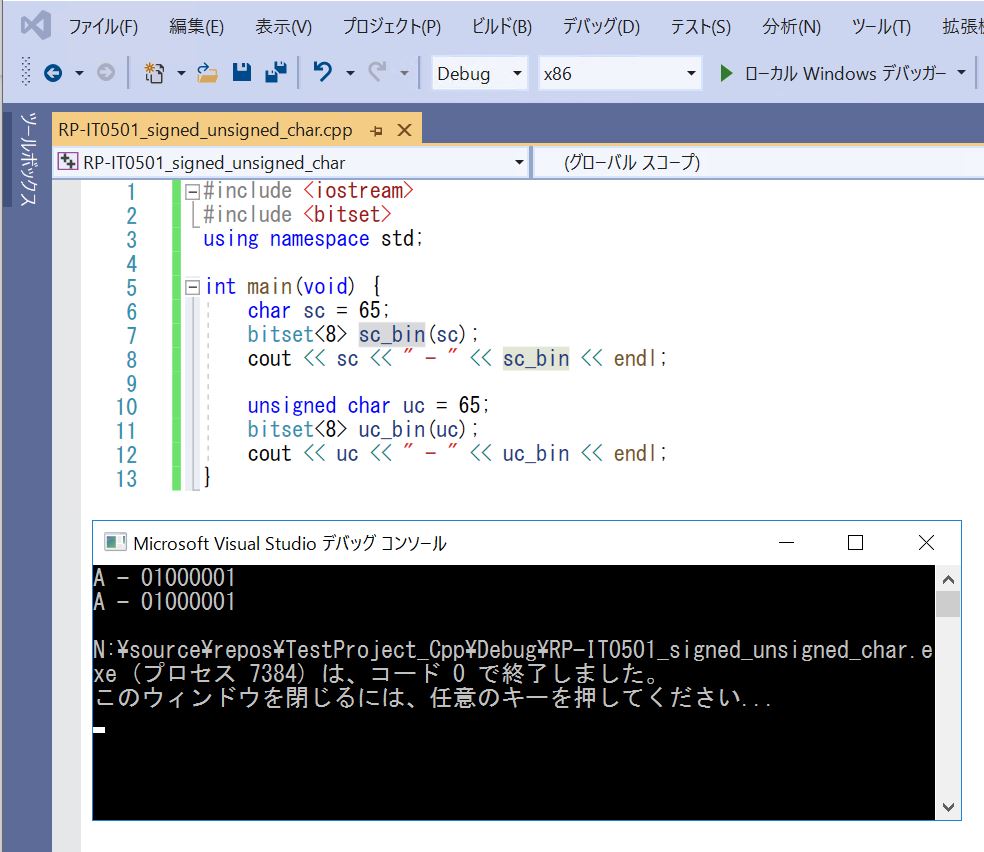Click the new project toolbar icon
This screenshot has width=984, height=852.
[153, 73]
